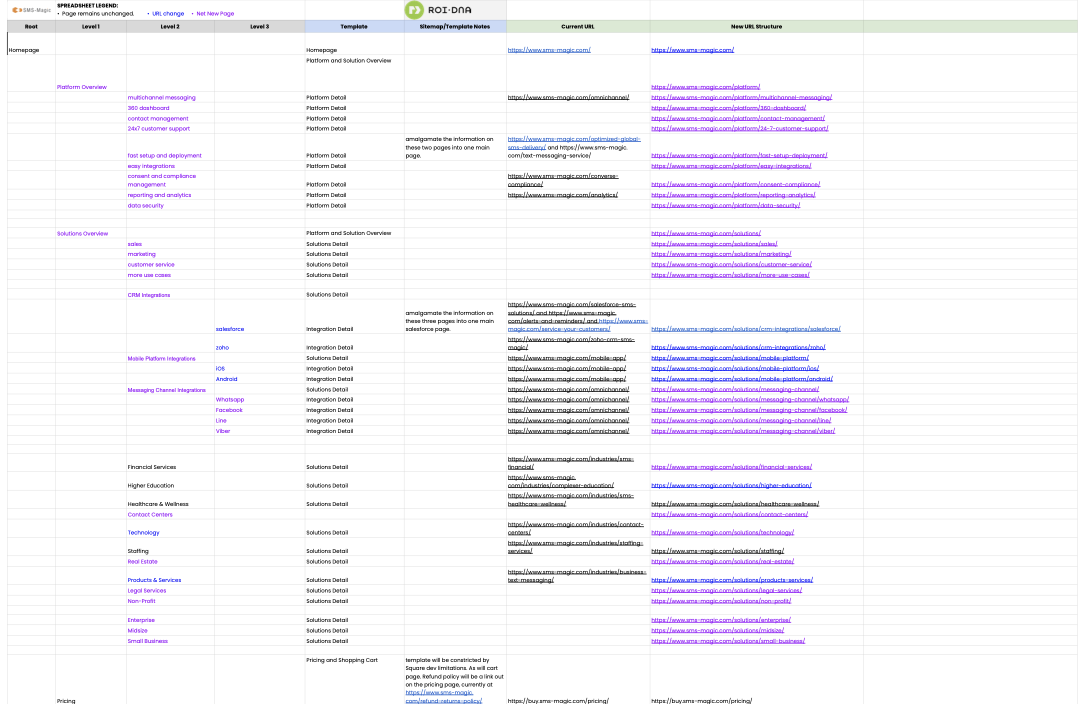Select the Template column header
The width and height of the screenshot is (1080, 704).
tap(354, 27)
